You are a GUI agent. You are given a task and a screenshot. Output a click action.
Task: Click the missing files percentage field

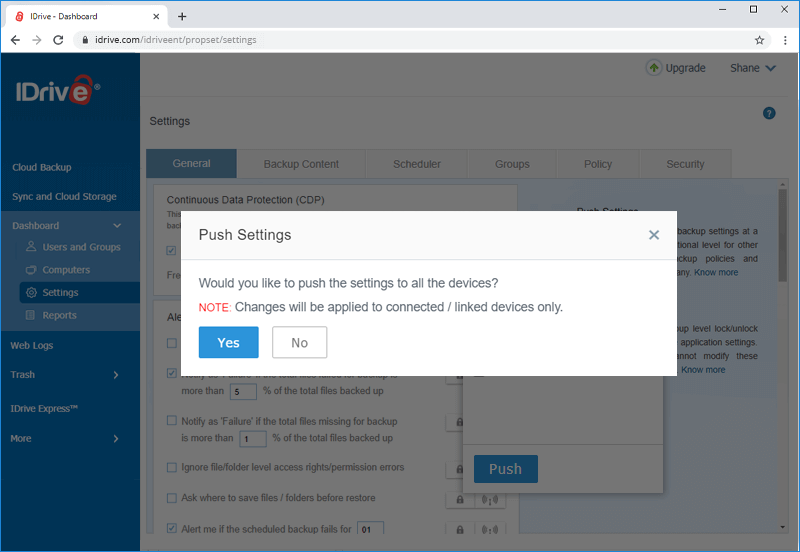pos(253,439)
